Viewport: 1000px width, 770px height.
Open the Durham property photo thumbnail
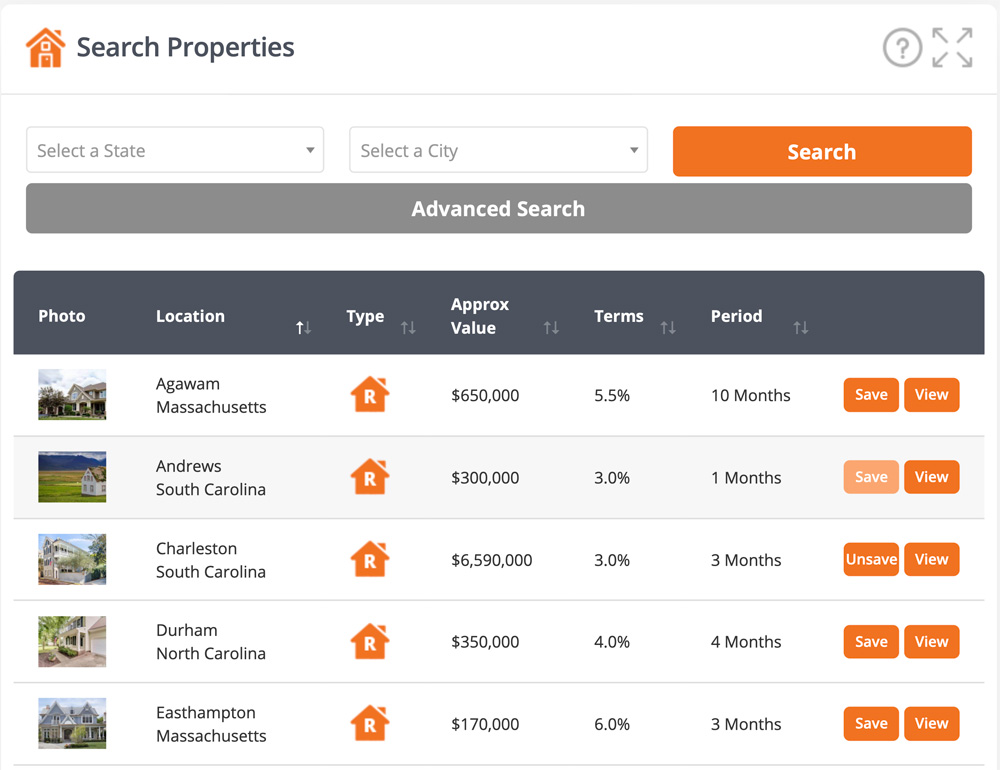(x=72, y=642)
